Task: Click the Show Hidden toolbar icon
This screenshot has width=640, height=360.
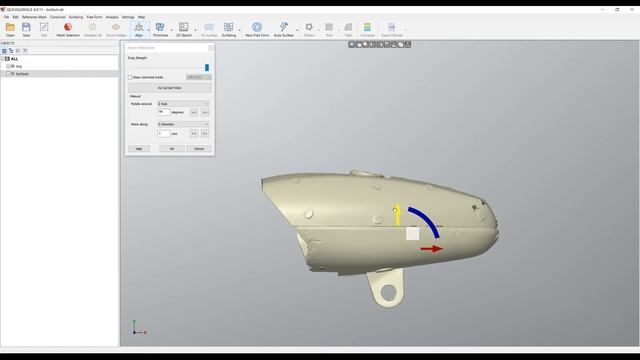Action: coord(116,27)
